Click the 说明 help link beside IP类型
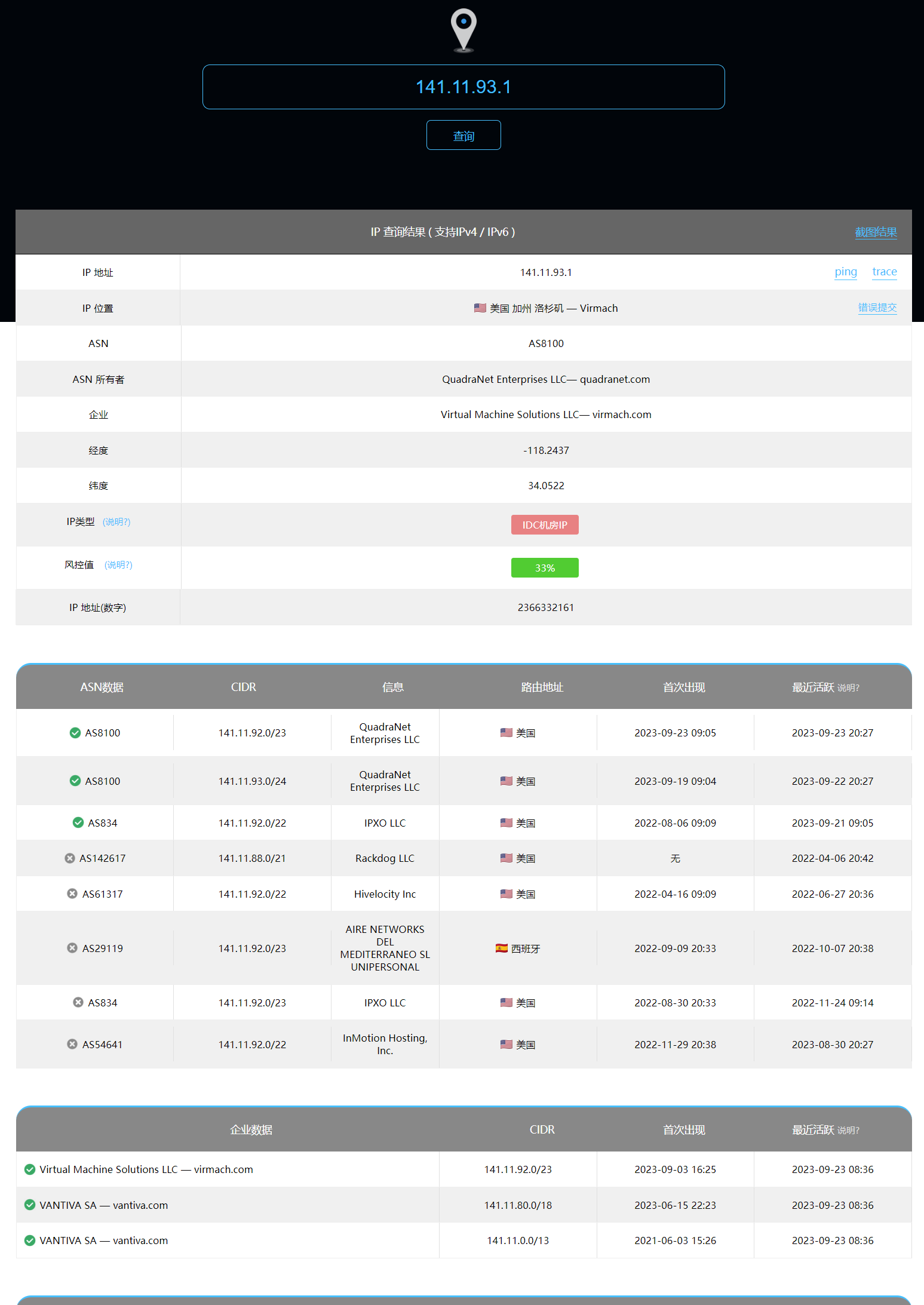924x1305 pixels. (x=116, y=522)
